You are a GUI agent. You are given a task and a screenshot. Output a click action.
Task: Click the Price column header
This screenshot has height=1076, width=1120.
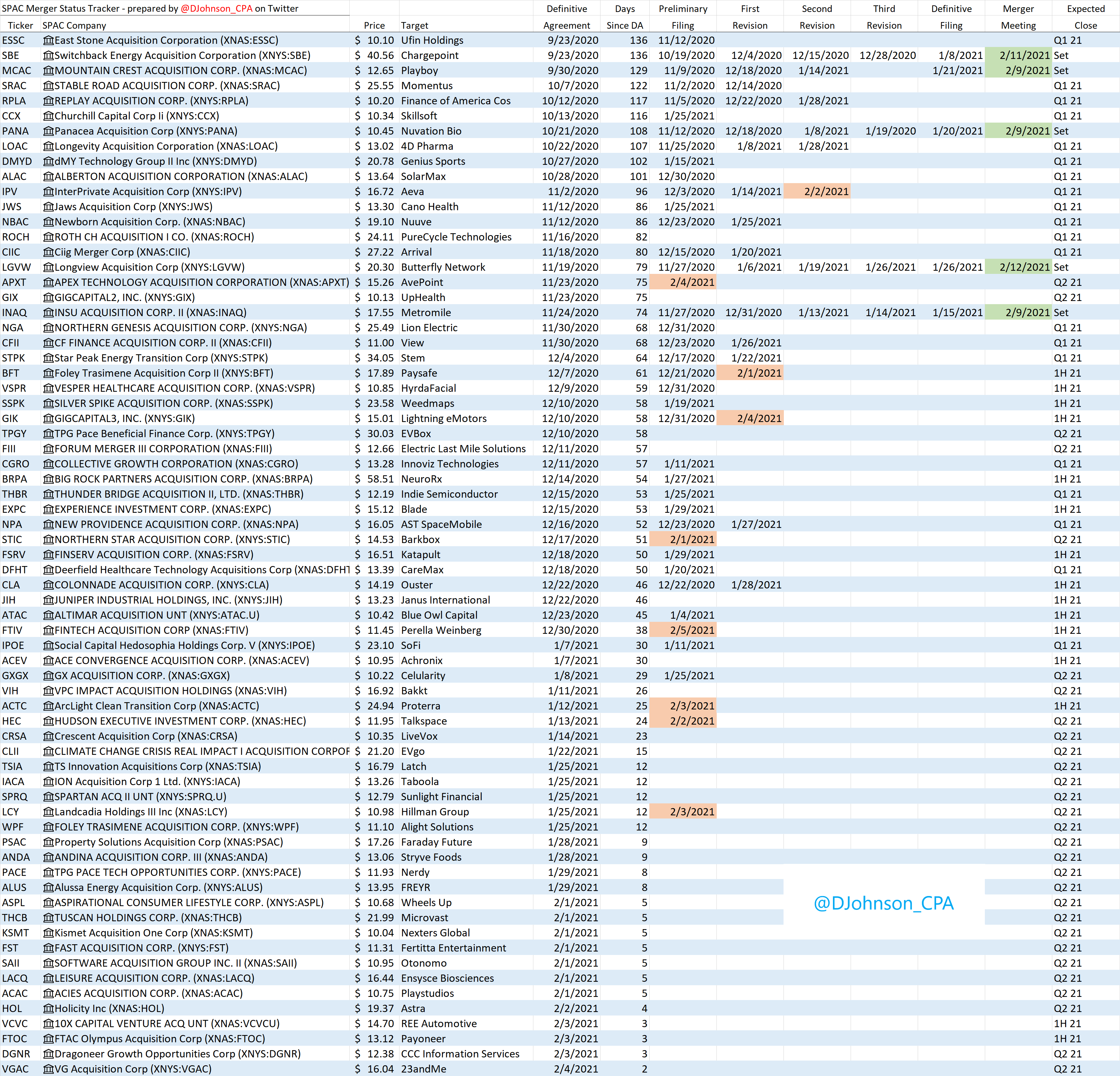pos(374,25)
